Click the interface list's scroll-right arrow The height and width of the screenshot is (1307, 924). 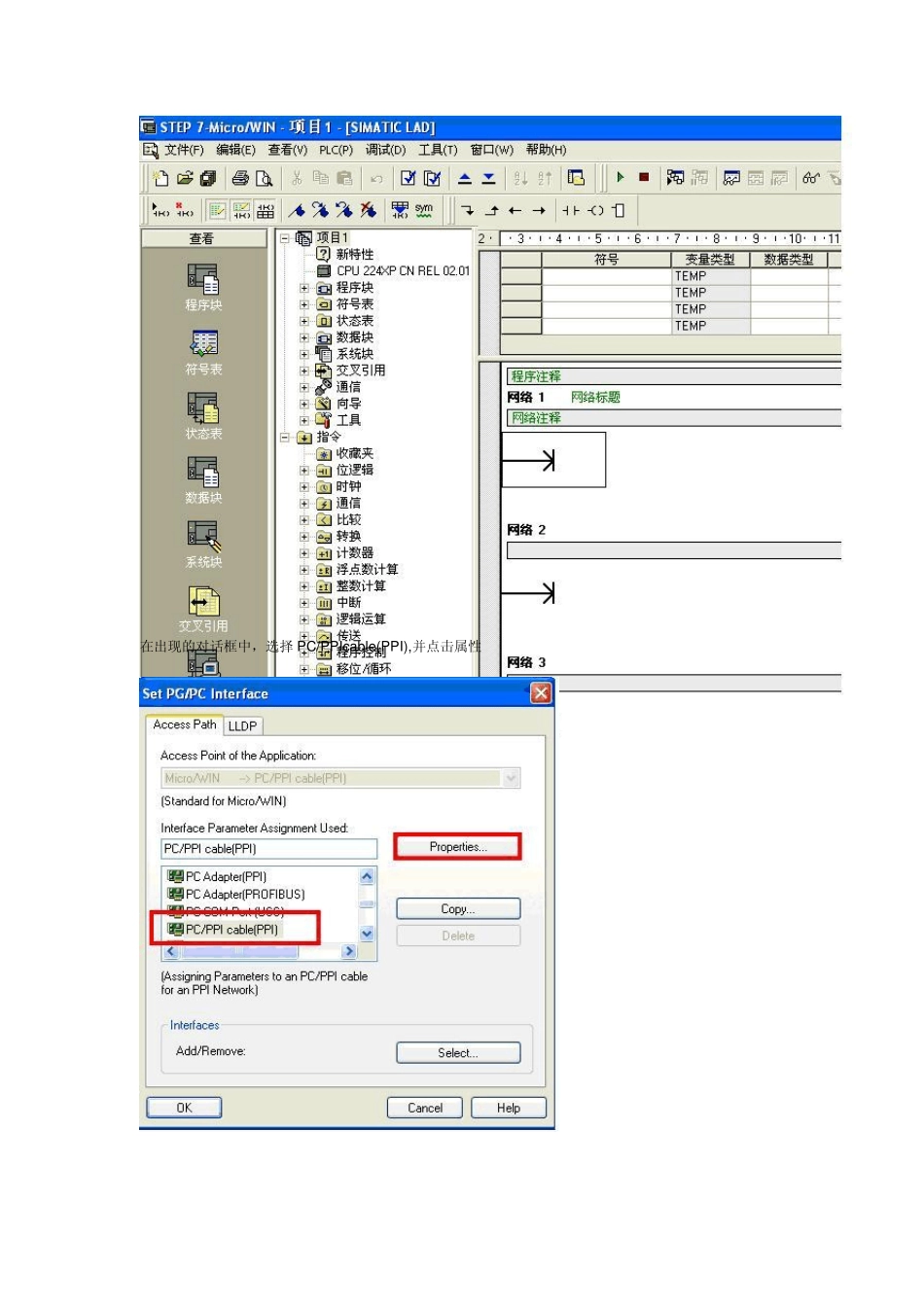tap(349, 951)
